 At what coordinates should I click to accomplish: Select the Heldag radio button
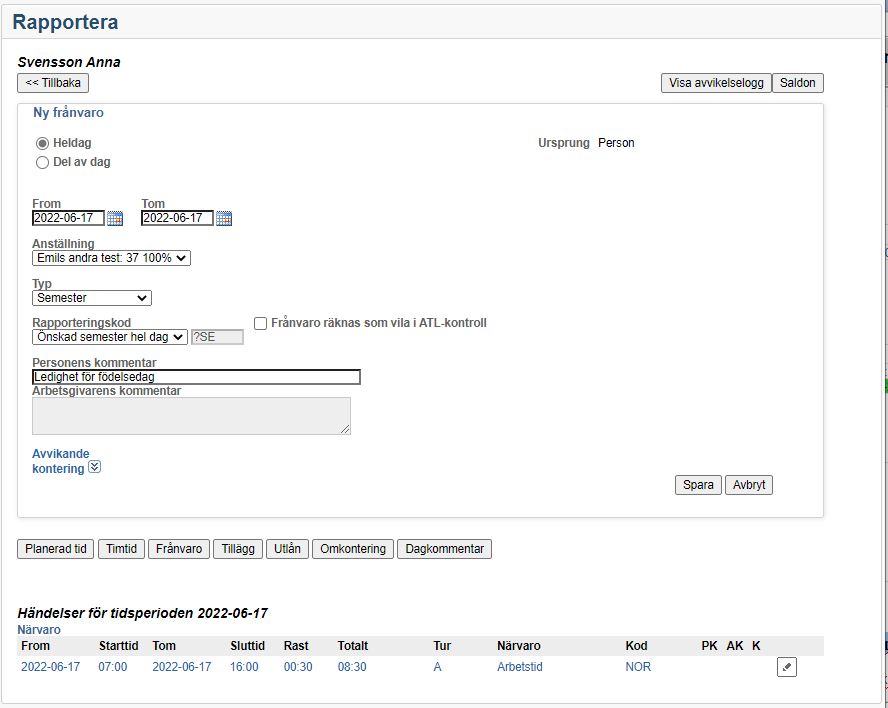pos(42,143)
